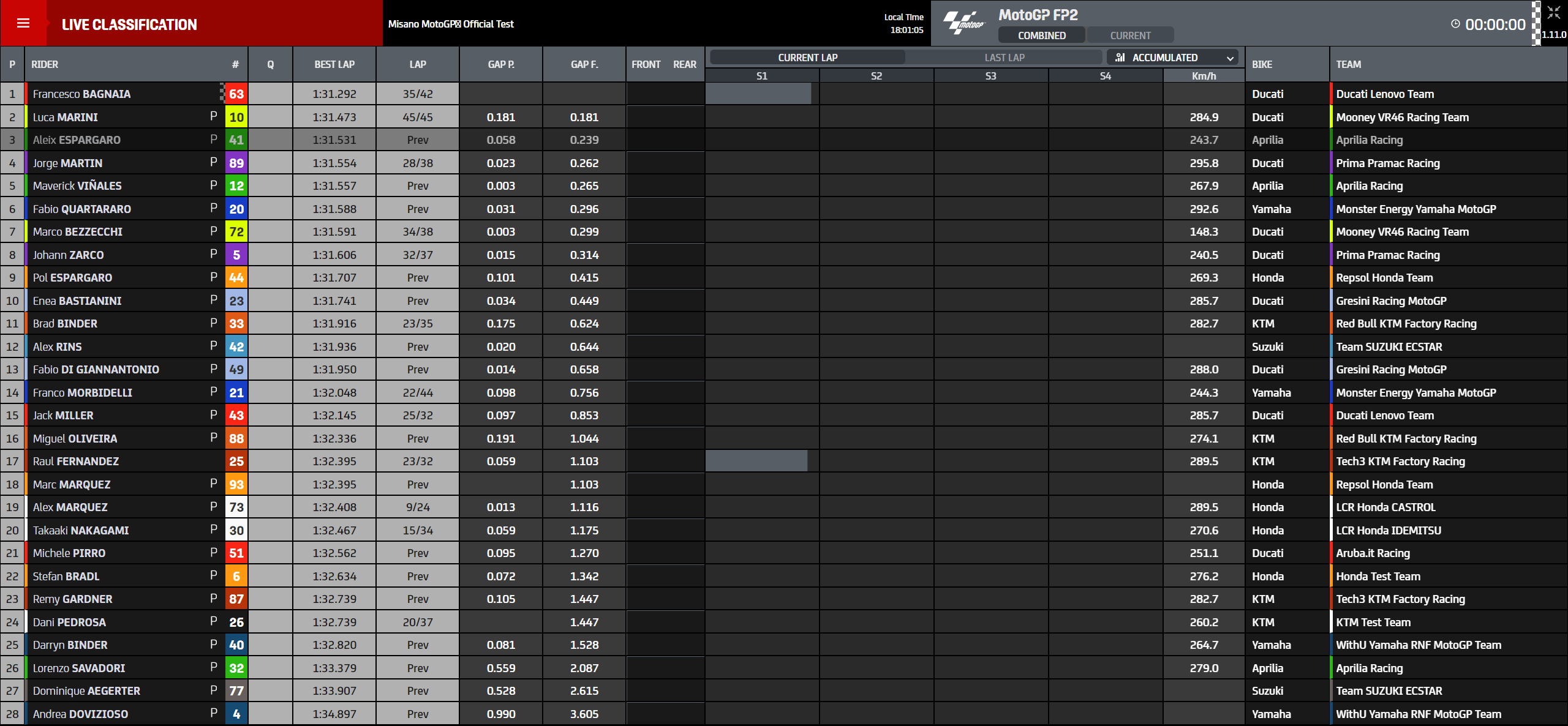
Task: Click the MotoGP FP2 session title
Action: tap(1038, 15)
